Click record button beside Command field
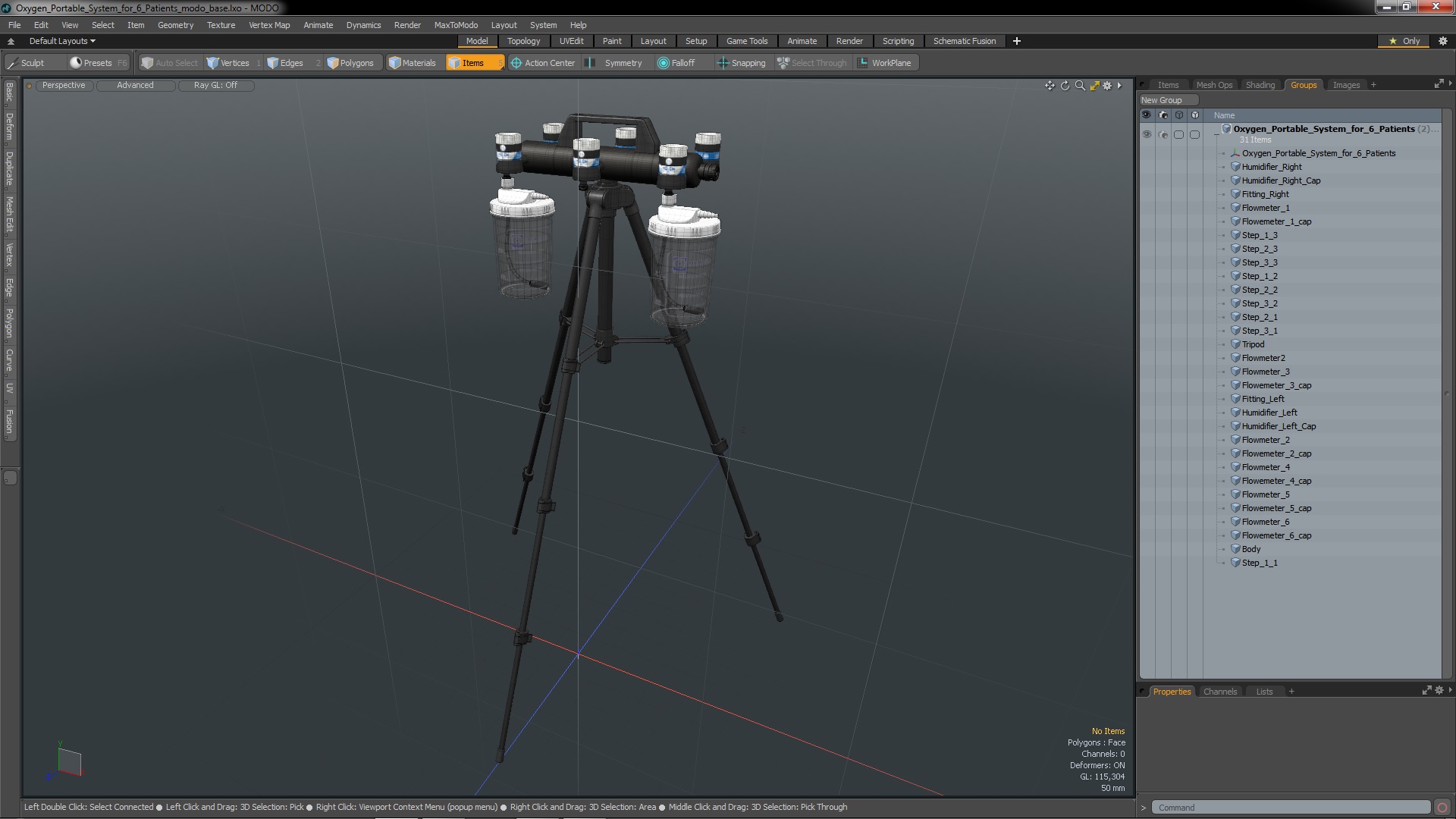 (1442, 808)
